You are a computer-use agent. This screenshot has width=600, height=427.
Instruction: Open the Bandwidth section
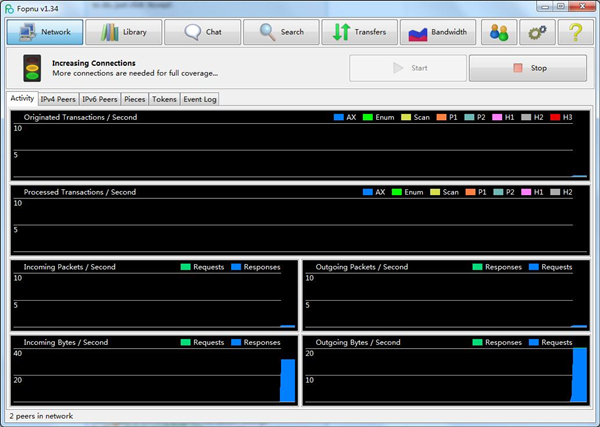click(438, 32)
